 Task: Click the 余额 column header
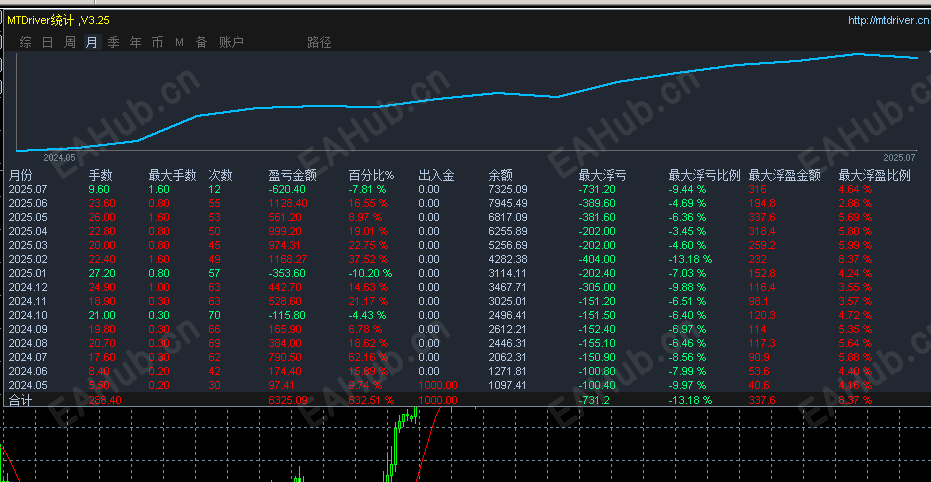pyautogui.click(x=501, y=175)
